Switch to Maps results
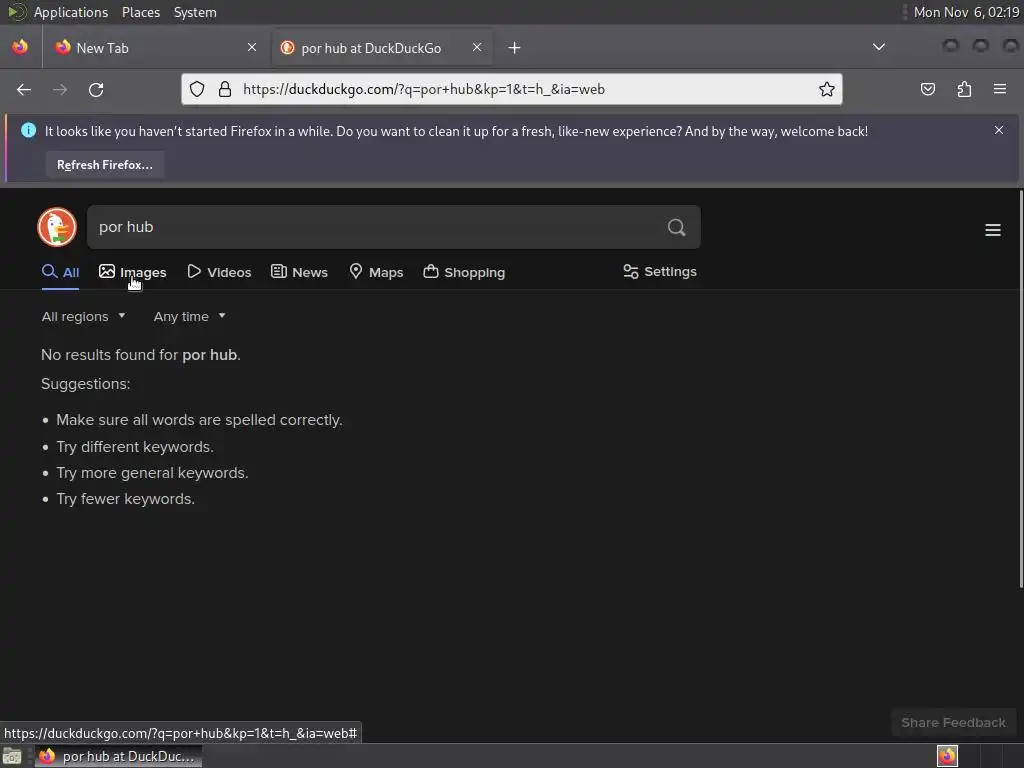 tap(376, 272)
